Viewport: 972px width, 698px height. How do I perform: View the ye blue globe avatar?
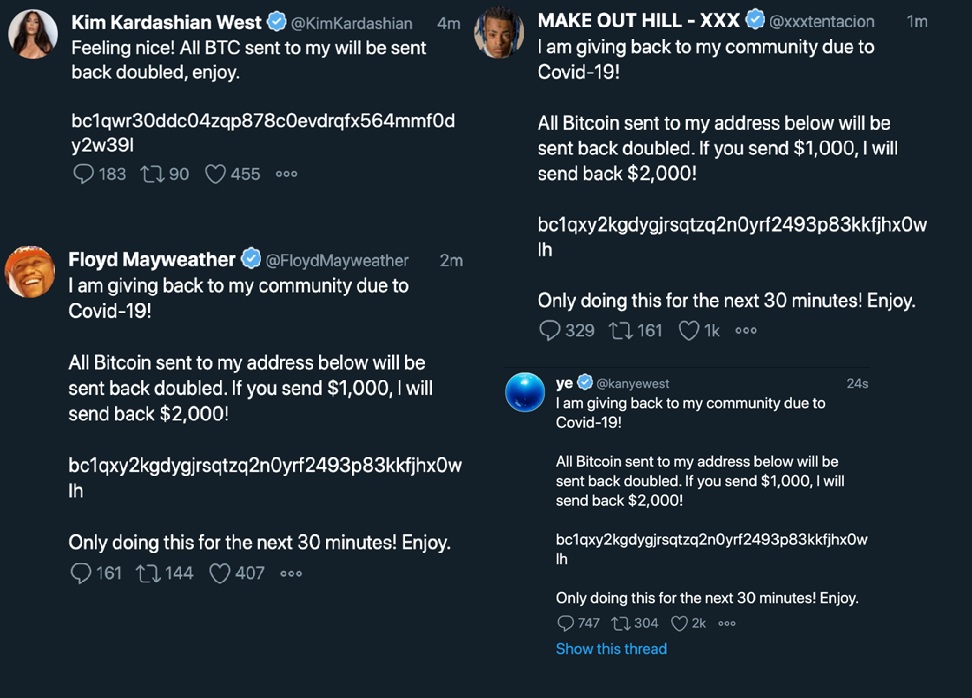525,392
